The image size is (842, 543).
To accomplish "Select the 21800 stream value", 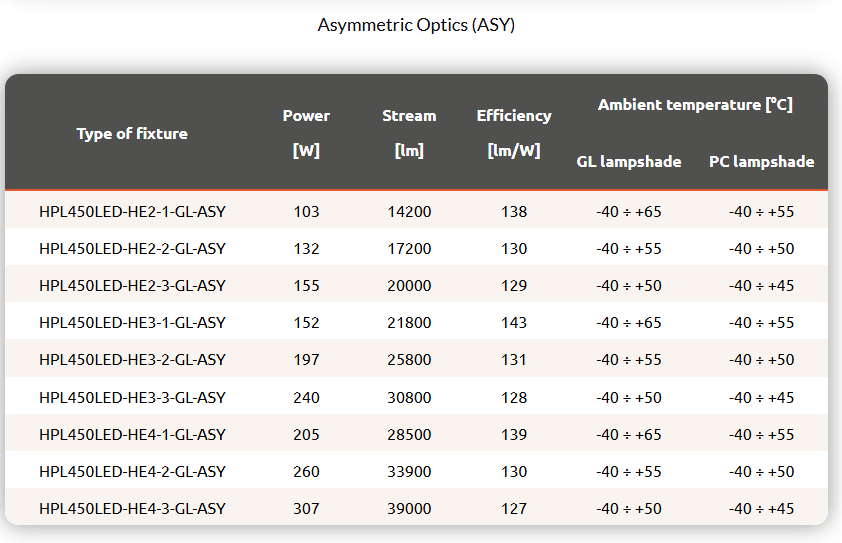I will pyautogui.click(x=409, y=323).
